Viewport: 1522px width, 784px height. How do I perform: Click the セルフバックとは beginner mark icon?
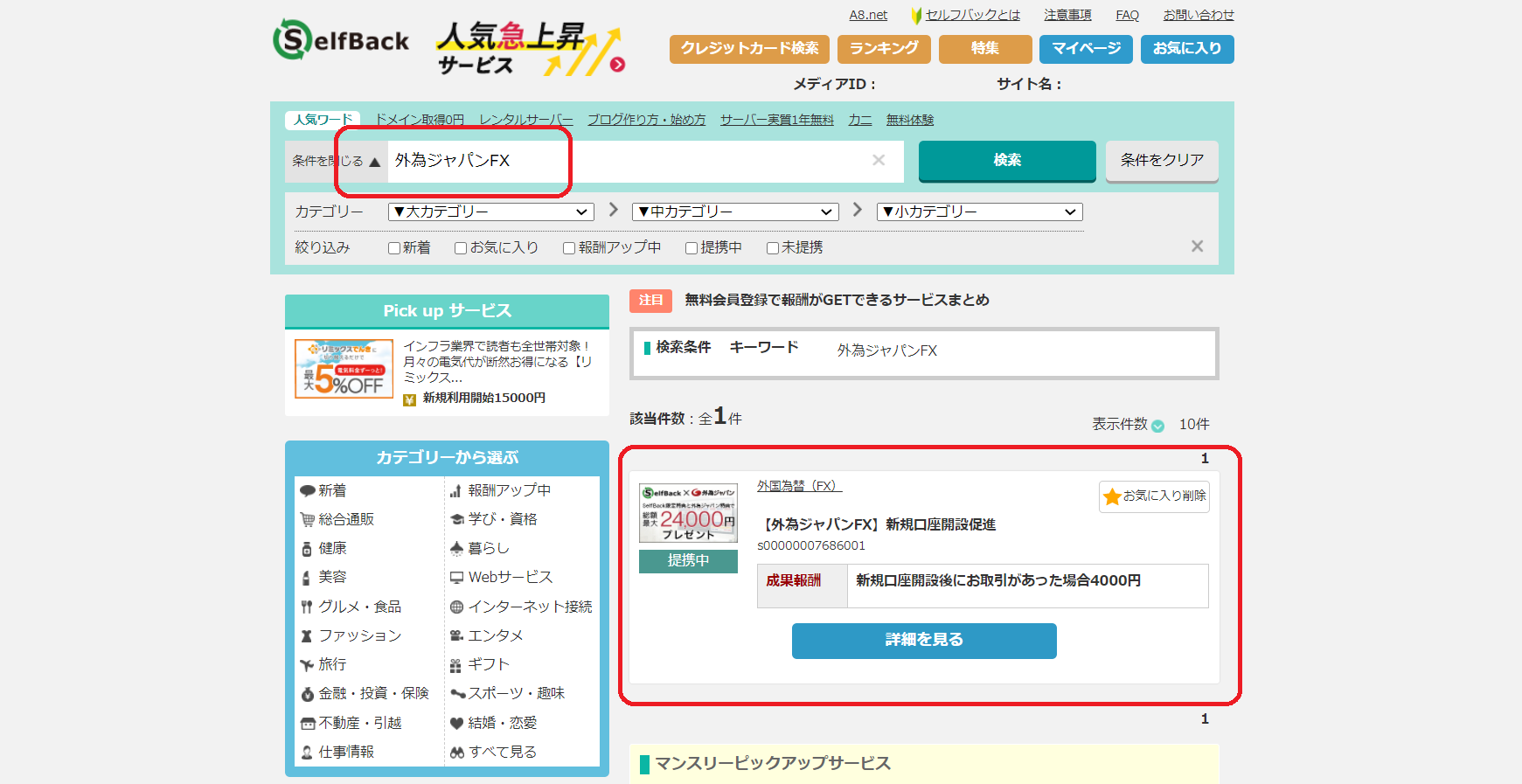(x=916, y=16)
